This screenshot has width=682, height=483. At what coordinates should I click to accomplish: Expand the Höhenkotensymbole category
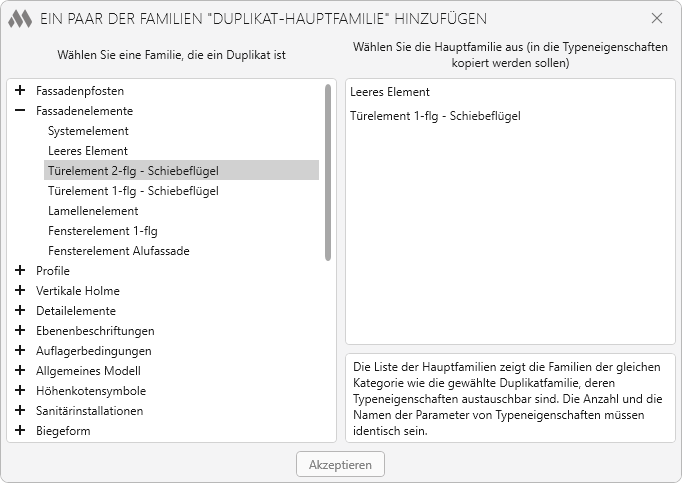pyautogui.click(x=20, y=391)
